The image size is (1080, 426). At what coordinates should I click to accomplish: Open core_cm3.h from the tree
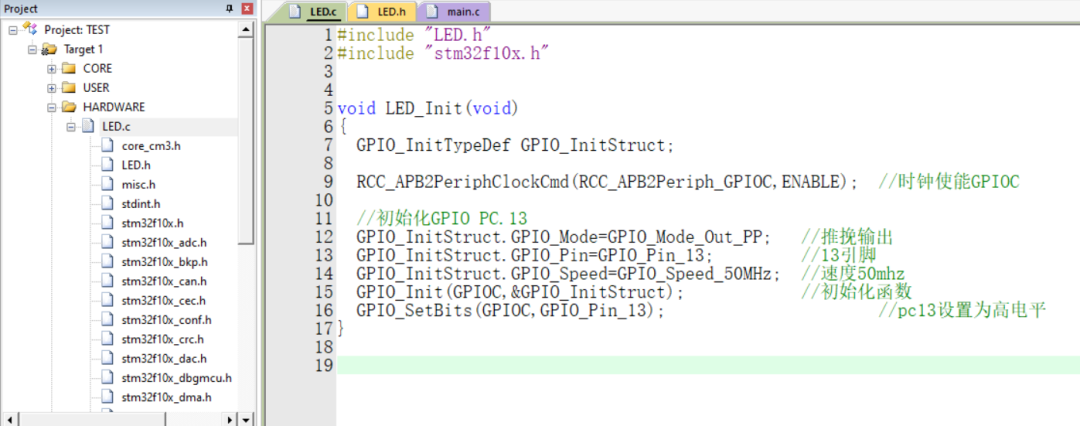click(151, 146)
